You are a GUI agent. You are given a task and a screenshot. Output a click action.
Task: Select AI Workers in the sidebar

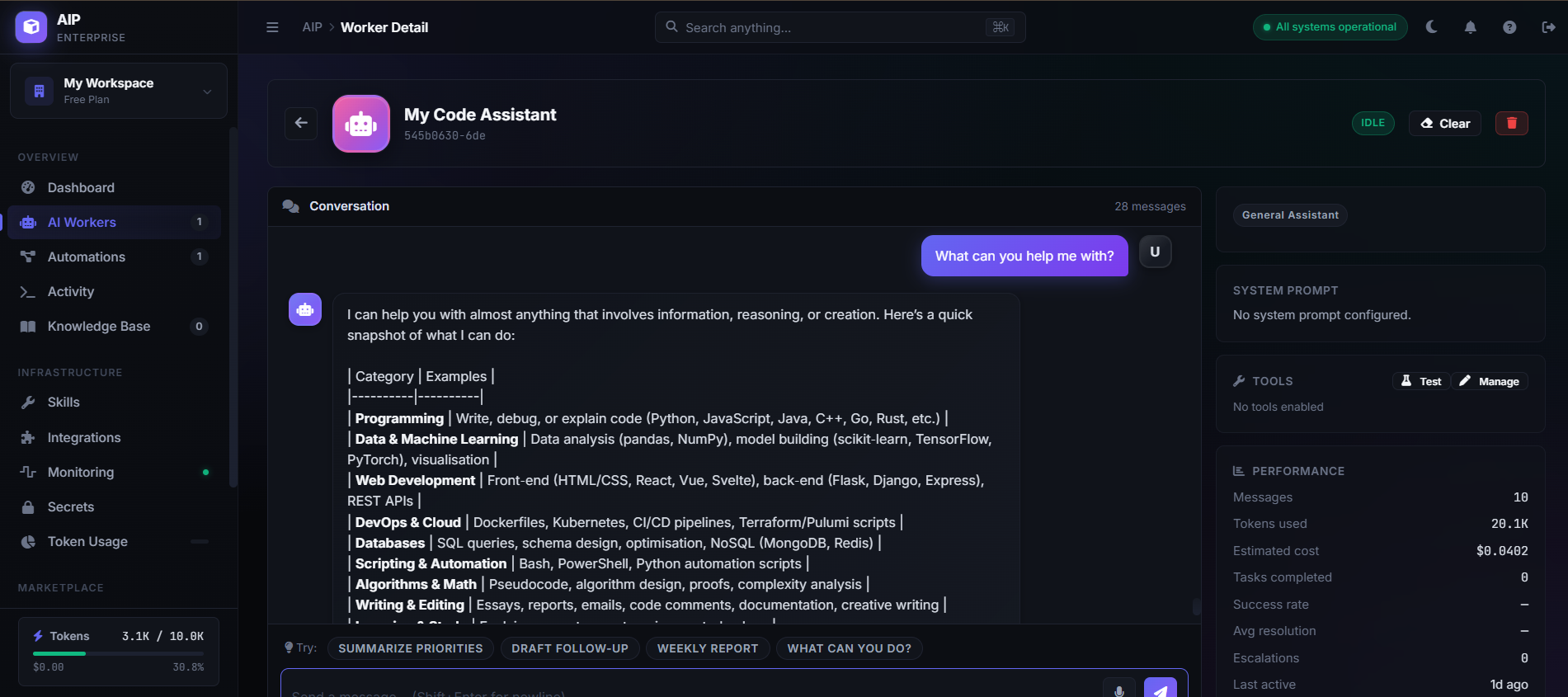click(x=115, y=222)
